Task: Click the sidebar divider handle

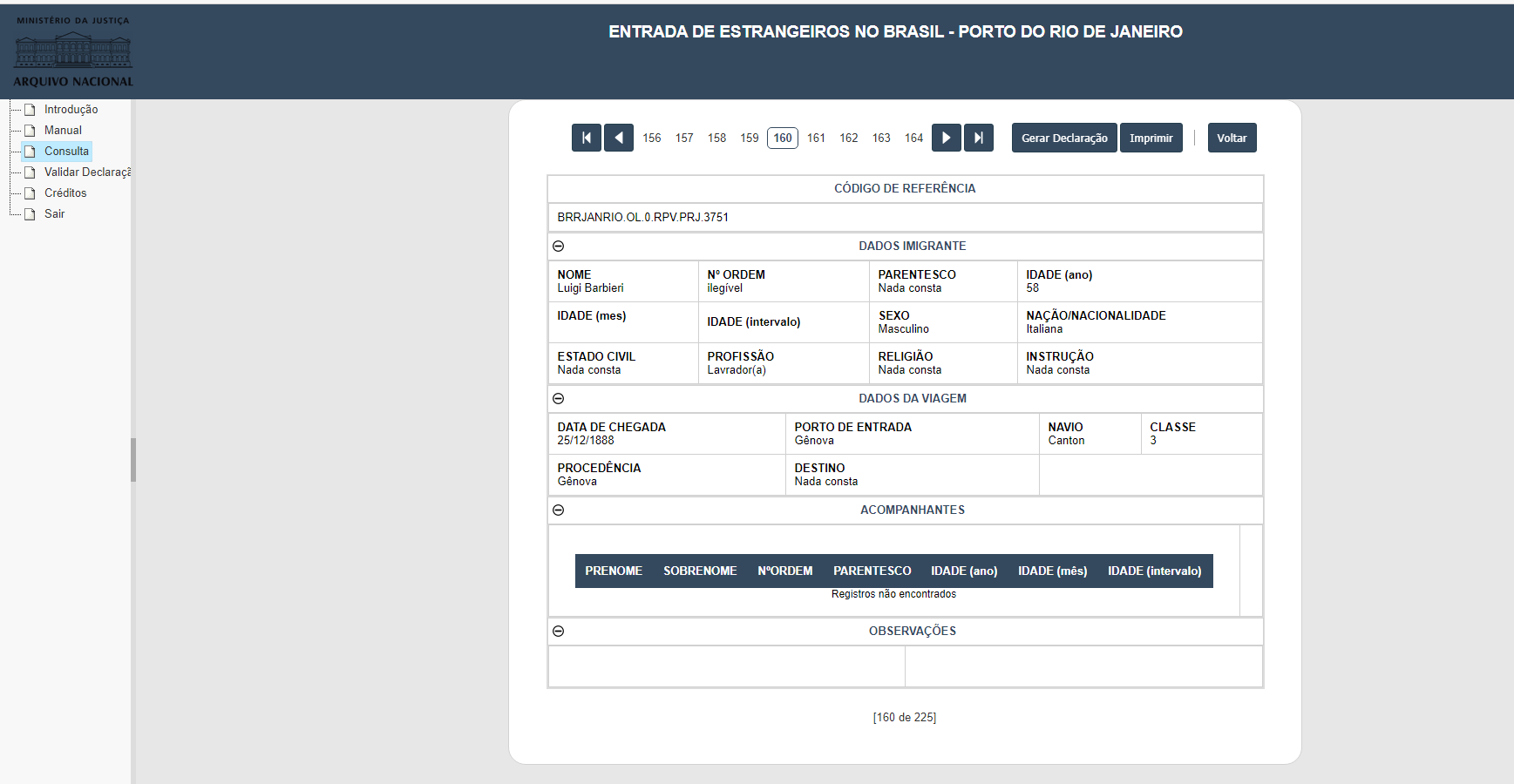Action: [133, 460]
